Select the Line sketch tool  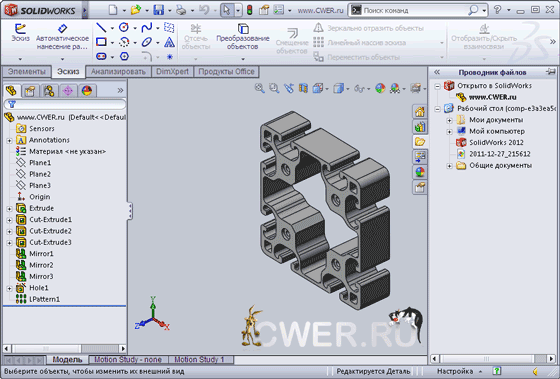[x=101, y=27]
